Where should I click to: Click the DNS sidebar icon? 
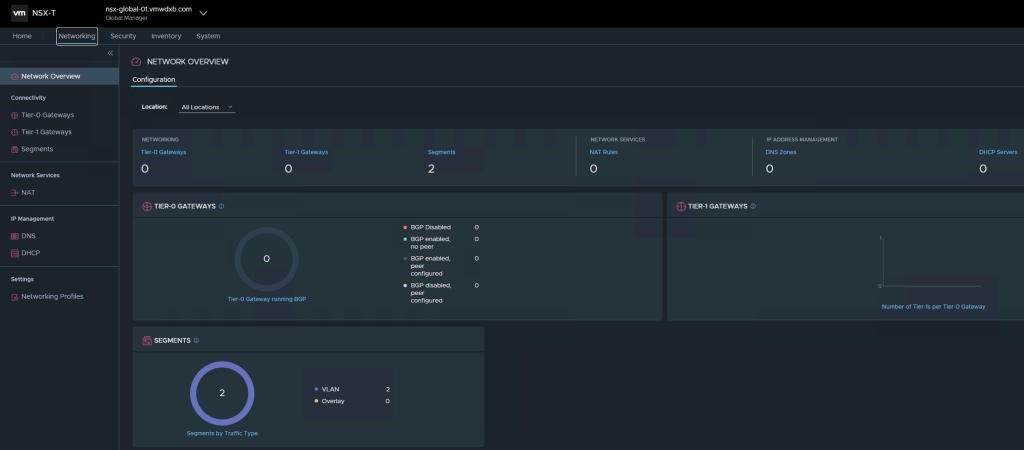click(x=14, y=236)
